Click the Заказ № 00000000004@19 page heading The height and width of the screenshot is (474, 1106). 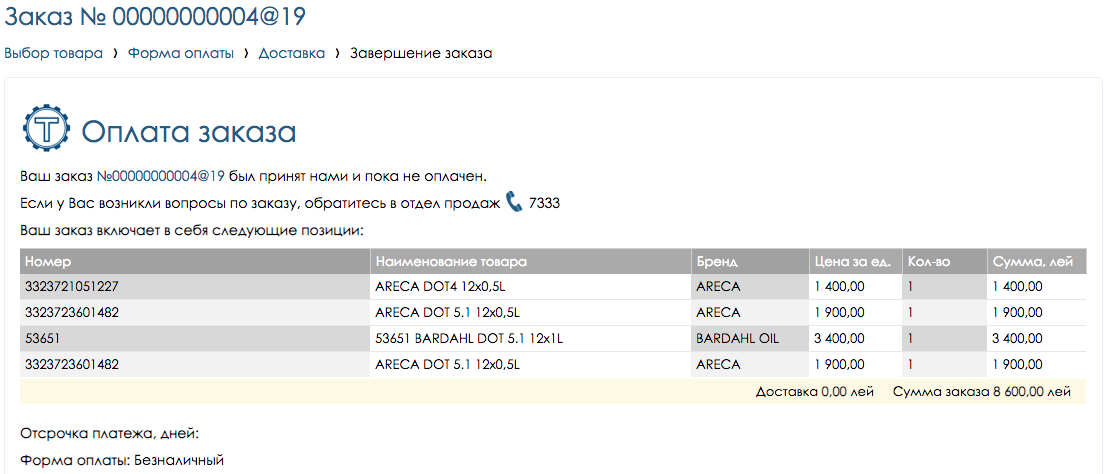[x=155, y=17]
